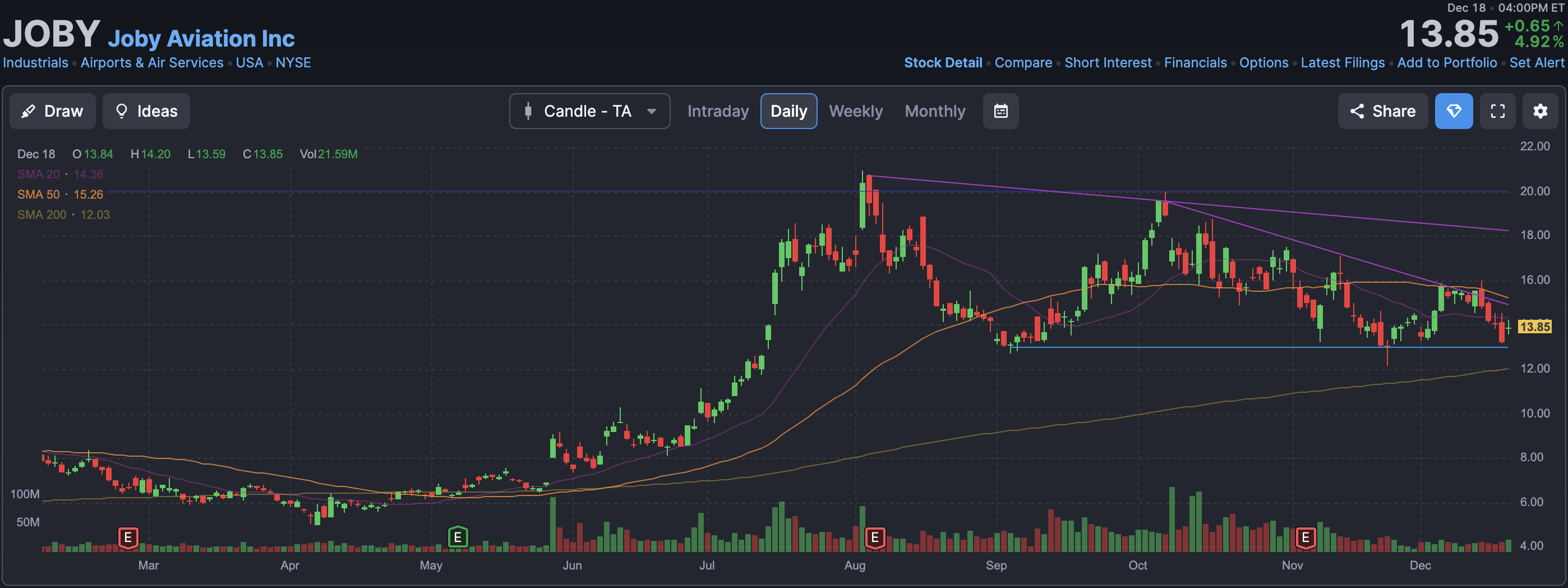Click Add to Portfolio
Viewport: 1568px width, 588px height.
point(1447,63)
